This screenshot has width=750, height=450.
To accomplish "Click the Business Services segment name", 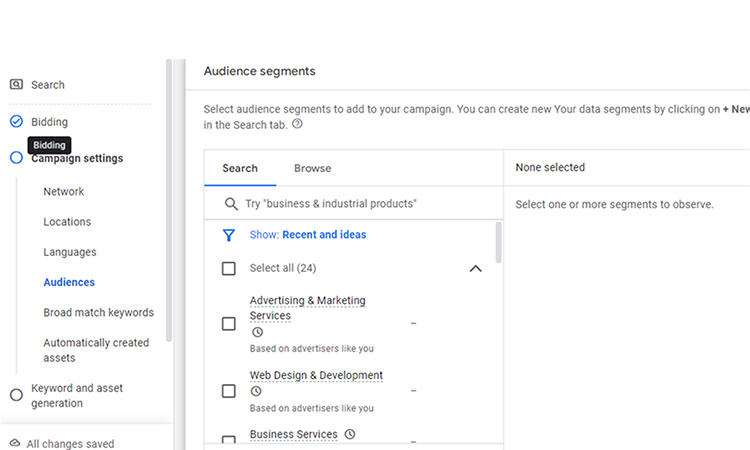I will pyautogui.click(x=294, y=434).
